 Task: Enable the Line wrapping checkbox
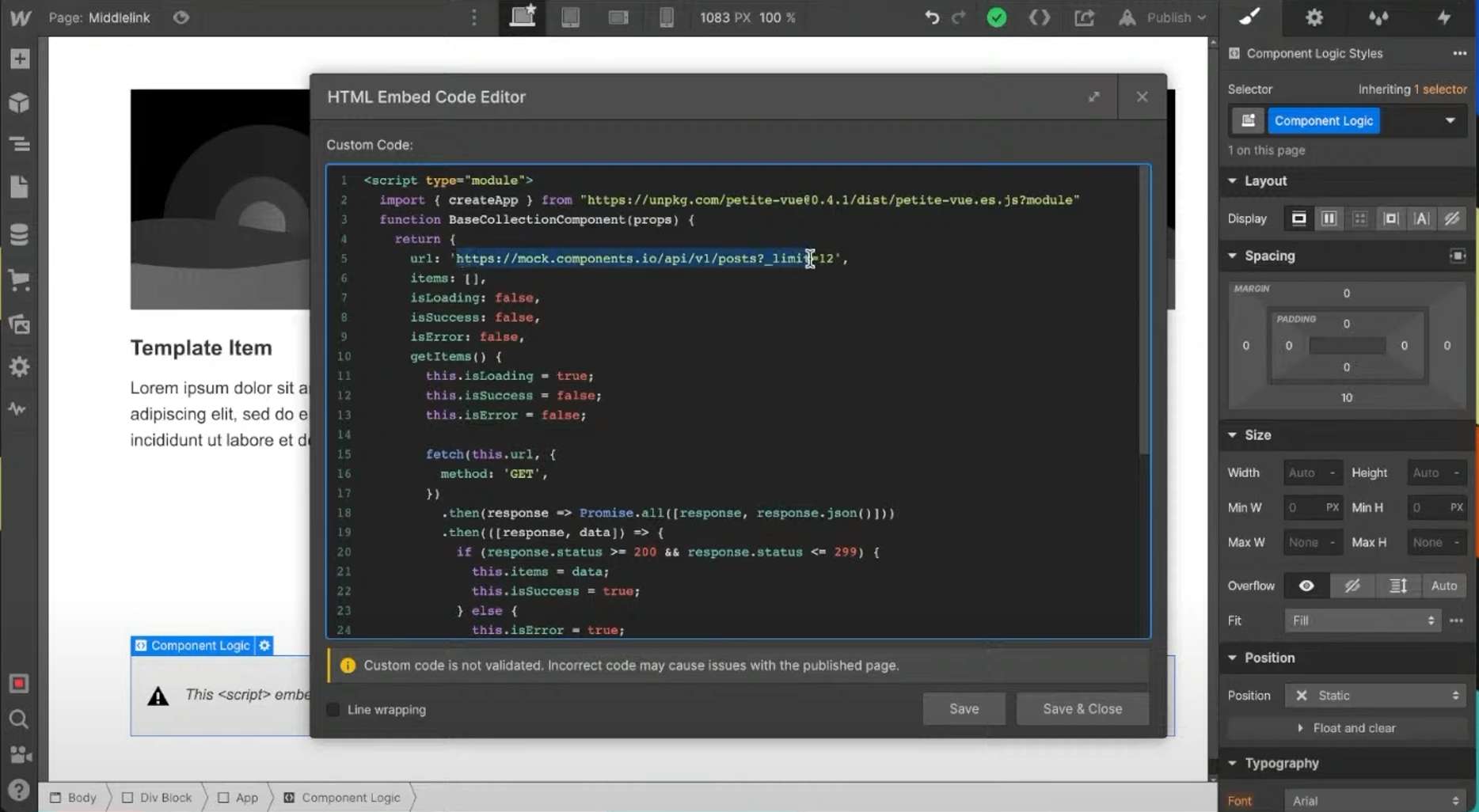point(333,710)
